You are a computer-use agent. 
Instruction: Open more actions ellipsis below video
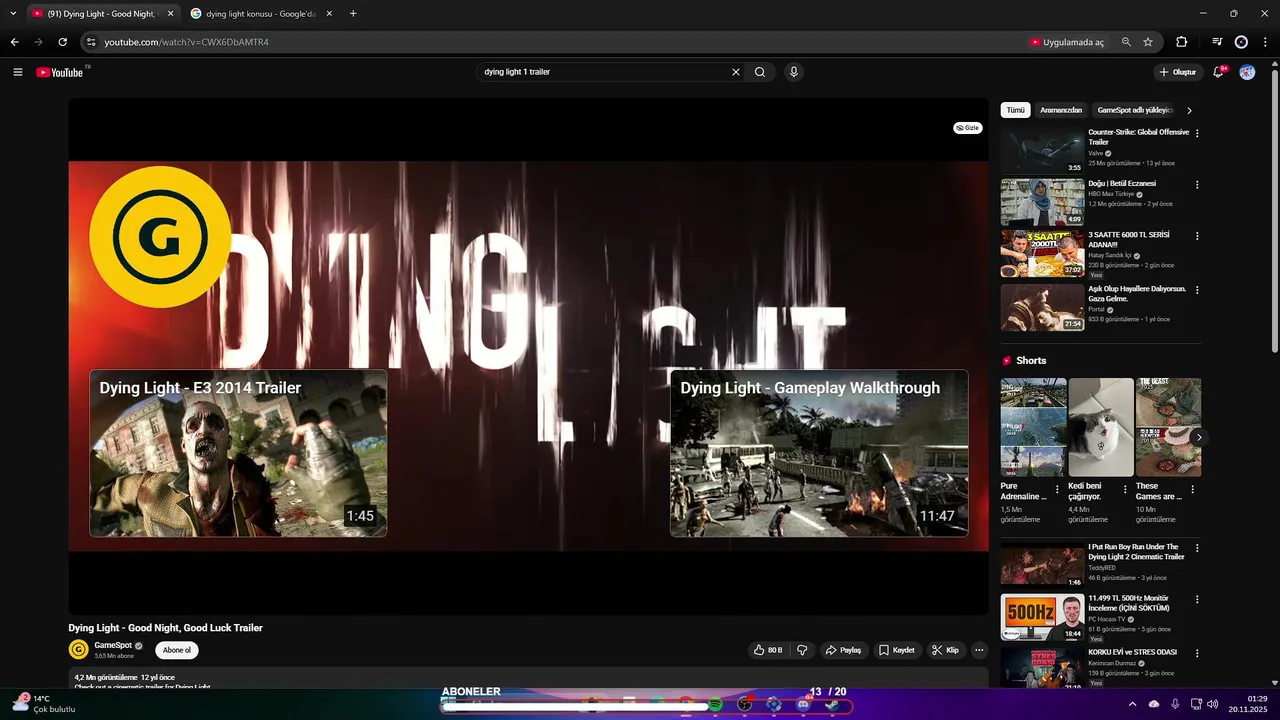979,650
